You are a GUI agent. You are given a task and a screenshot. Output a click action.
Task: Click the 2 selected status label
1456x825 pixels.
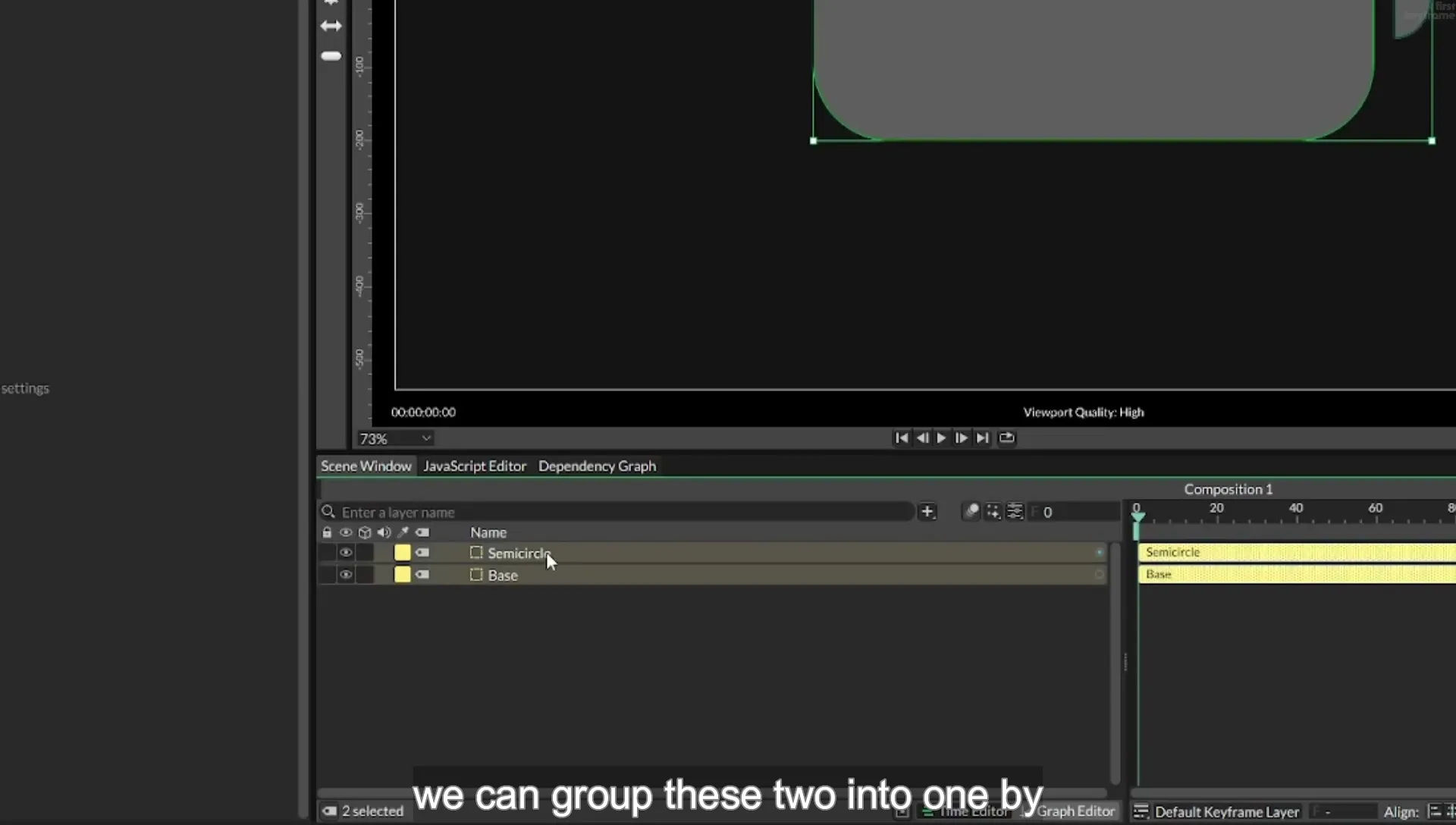[372, 811]
